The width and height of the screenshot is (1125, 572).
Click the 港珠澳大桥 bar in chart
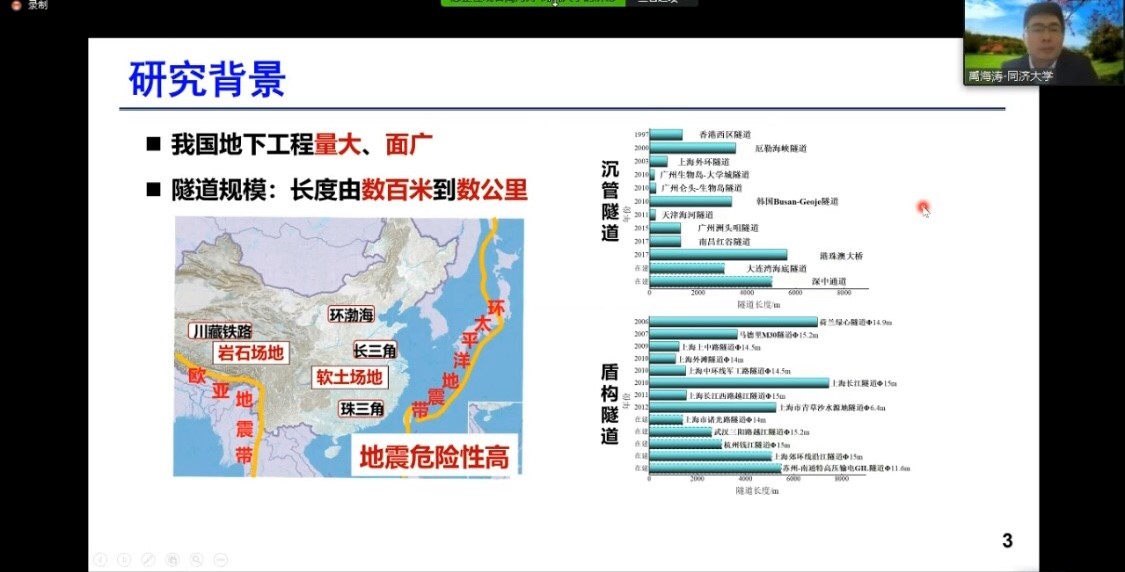(718, 255)
